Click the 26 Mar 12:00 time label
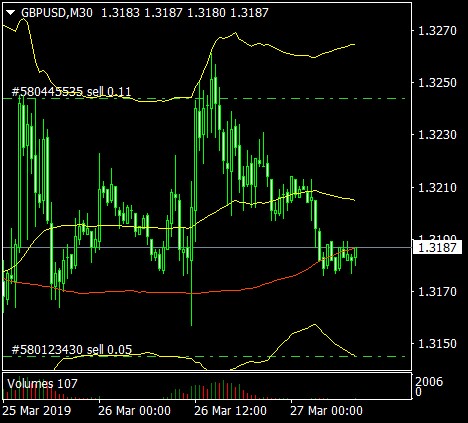The height and width of the screenshot is (423, 468). [x=230, y=411]
